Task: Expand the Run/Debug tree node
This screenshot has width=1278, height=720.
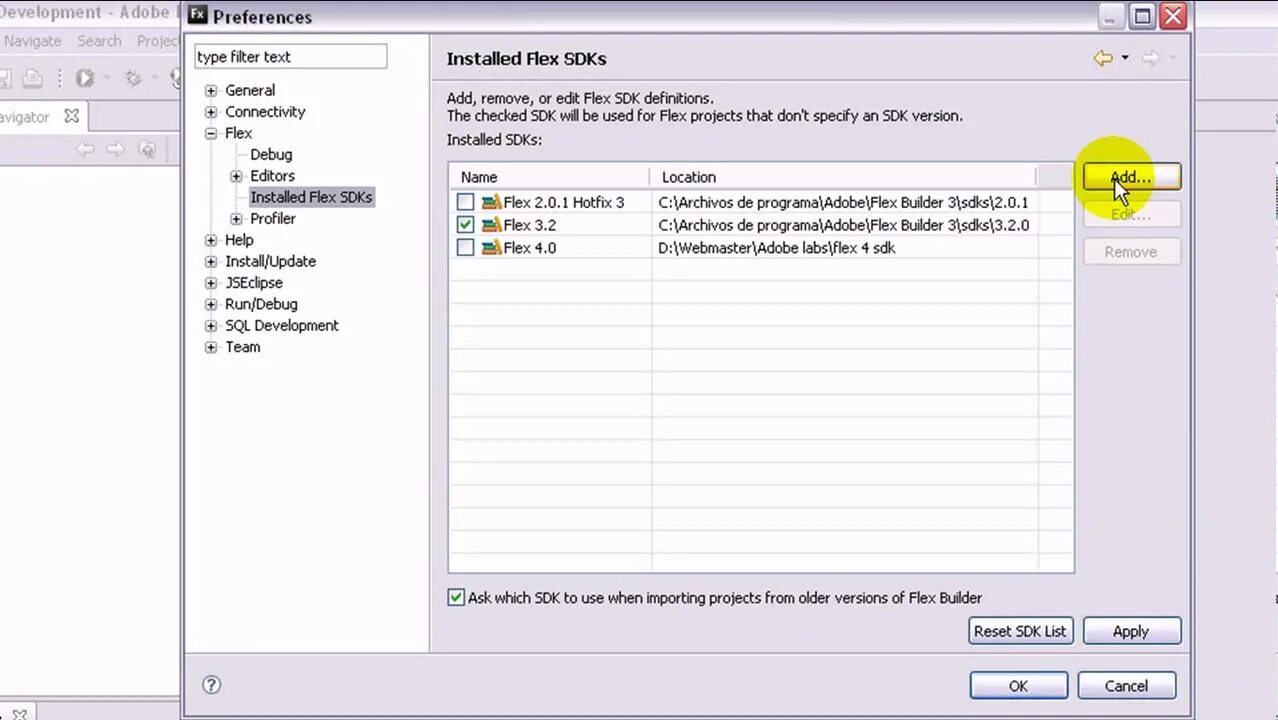Action: point(211,304)
